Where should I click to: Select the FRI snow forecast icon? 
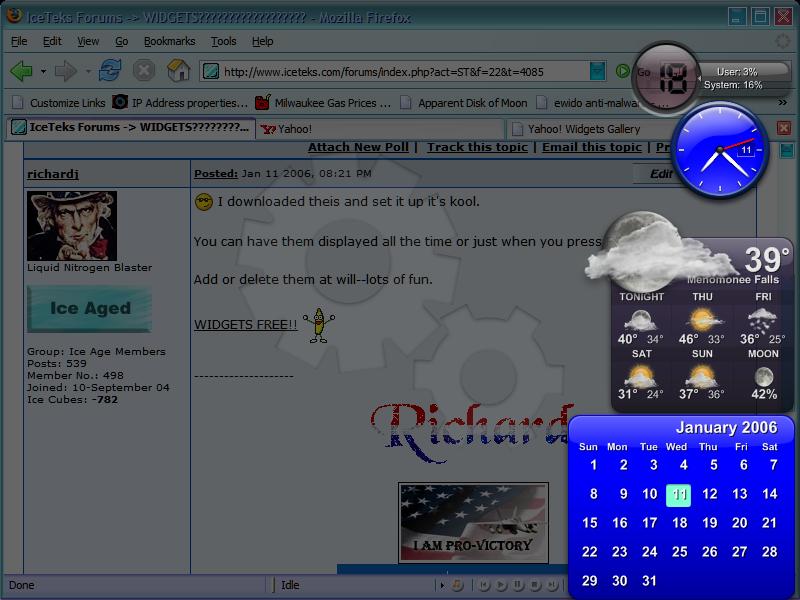762,320
